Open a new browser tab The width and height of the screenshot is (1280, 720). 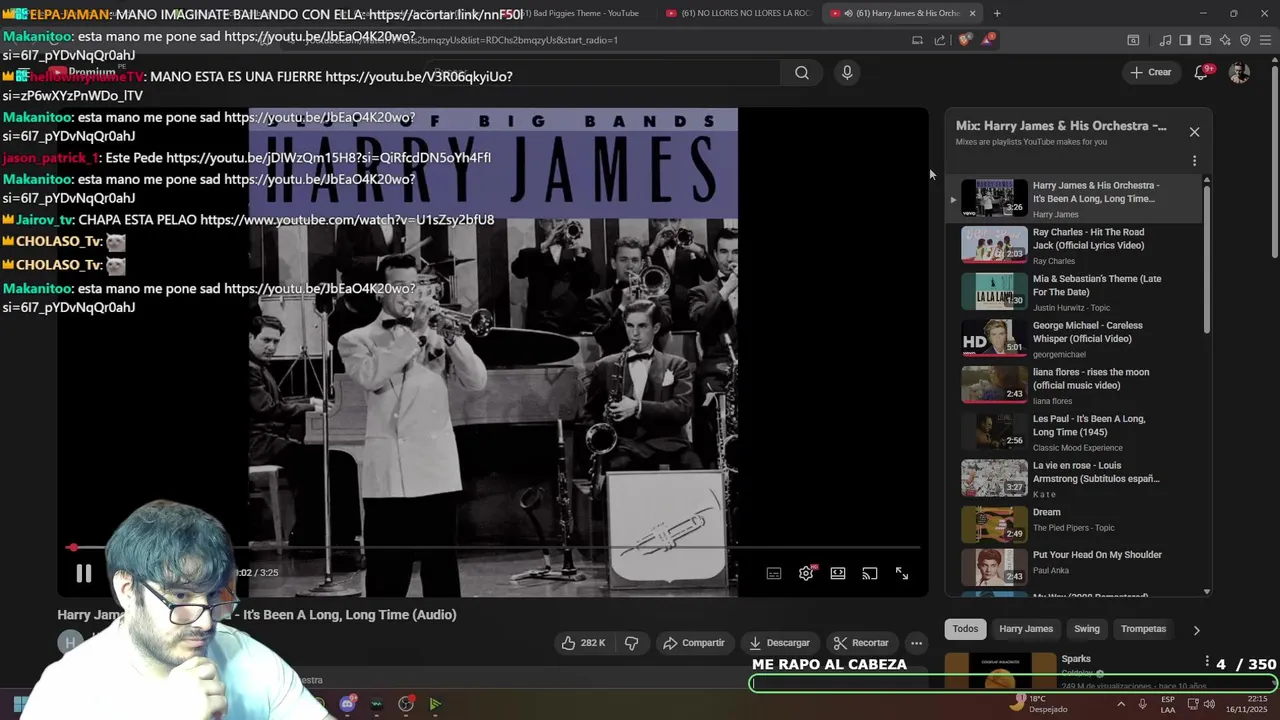[x=996, y=13]
